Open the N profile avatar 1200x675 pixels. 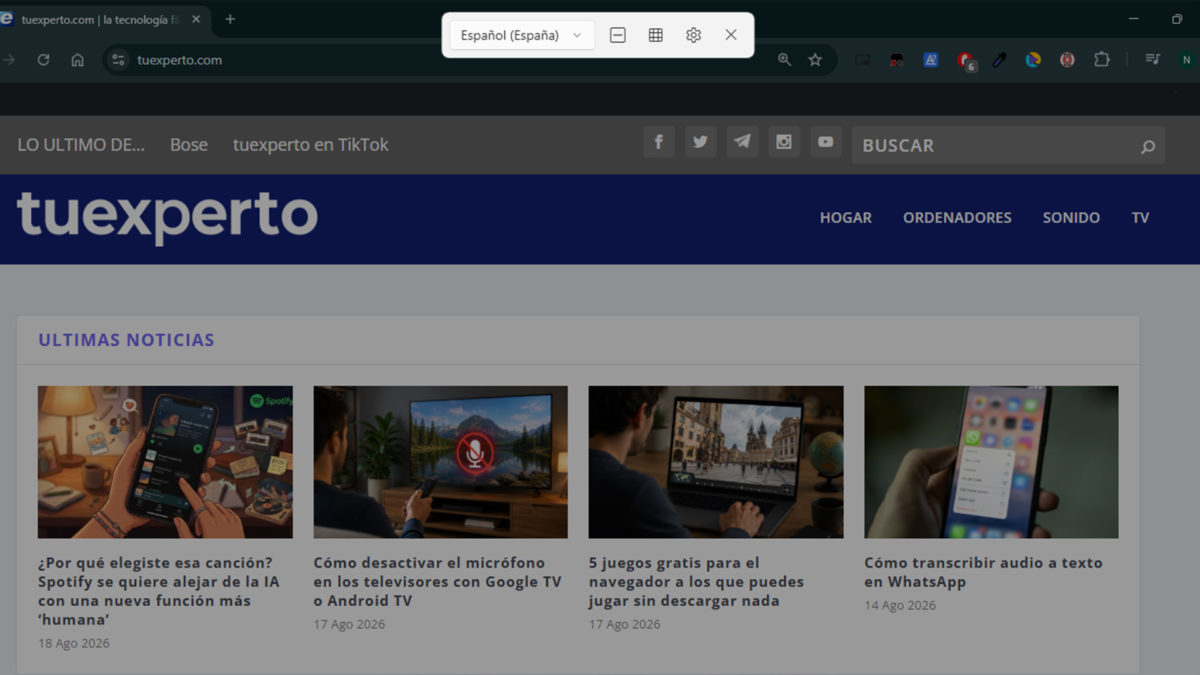pos(1187,60)
